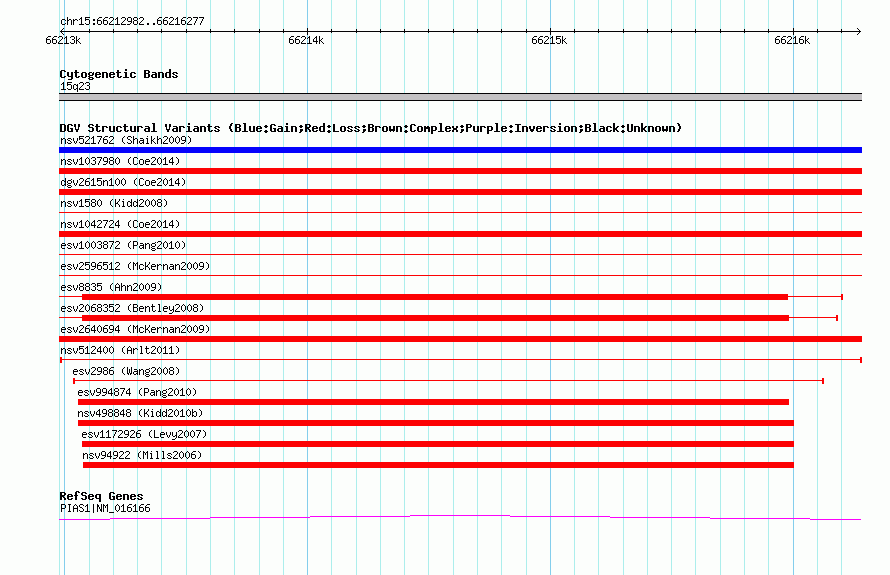Click esv8835 (Ahn2009) variant label
Image resolution: width=890 pixels, height=575 pixels.
point(111,287)
